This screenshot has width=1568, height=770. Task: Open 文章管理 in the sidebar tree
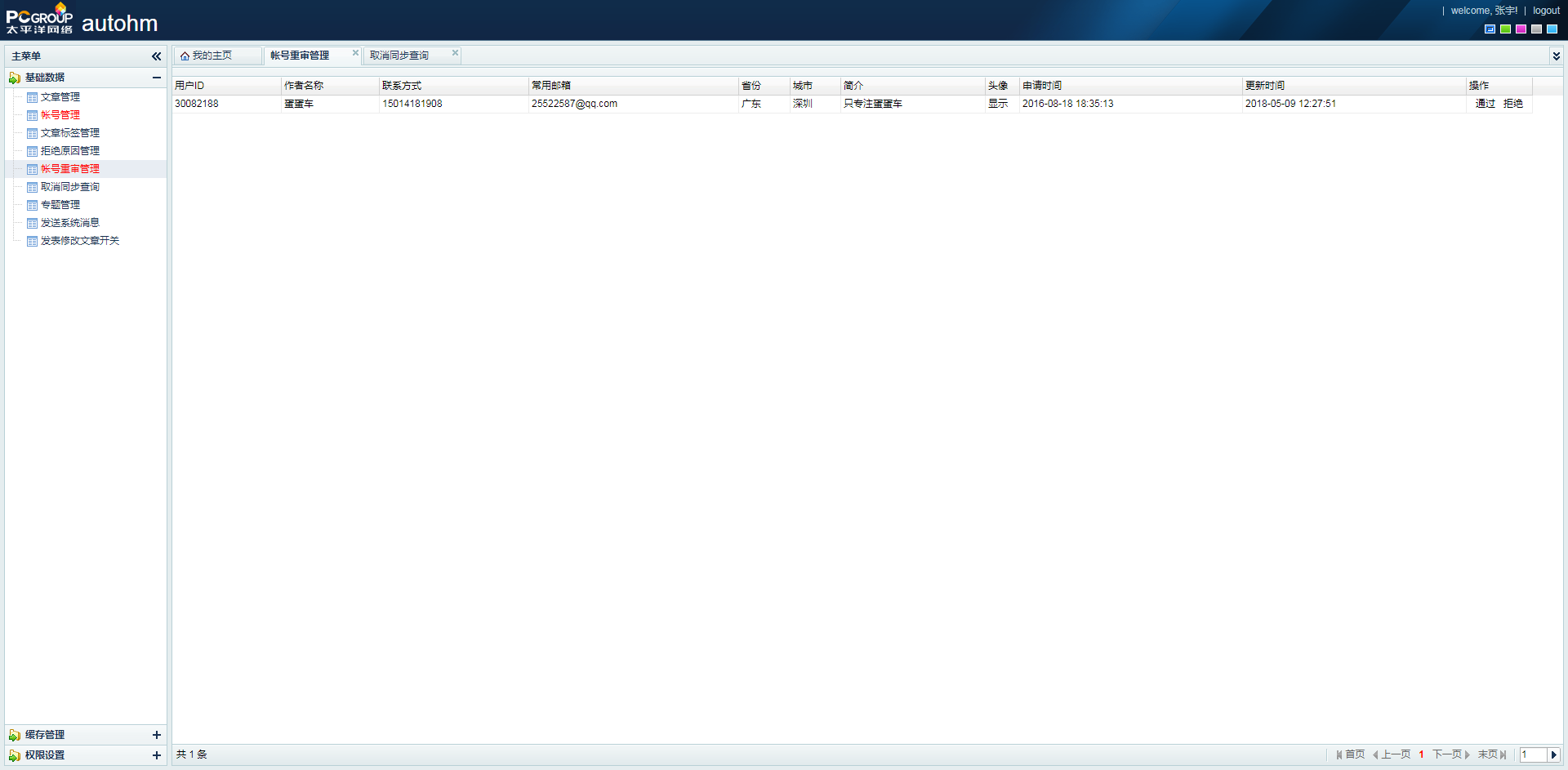60,97
